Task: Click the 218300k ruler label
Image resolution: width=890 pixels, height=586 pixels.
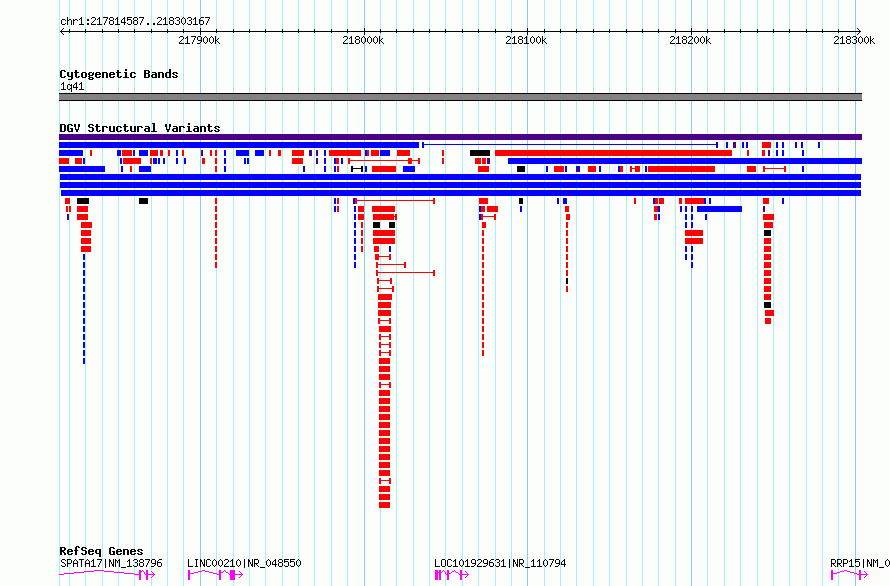Action: pos(854,40)
